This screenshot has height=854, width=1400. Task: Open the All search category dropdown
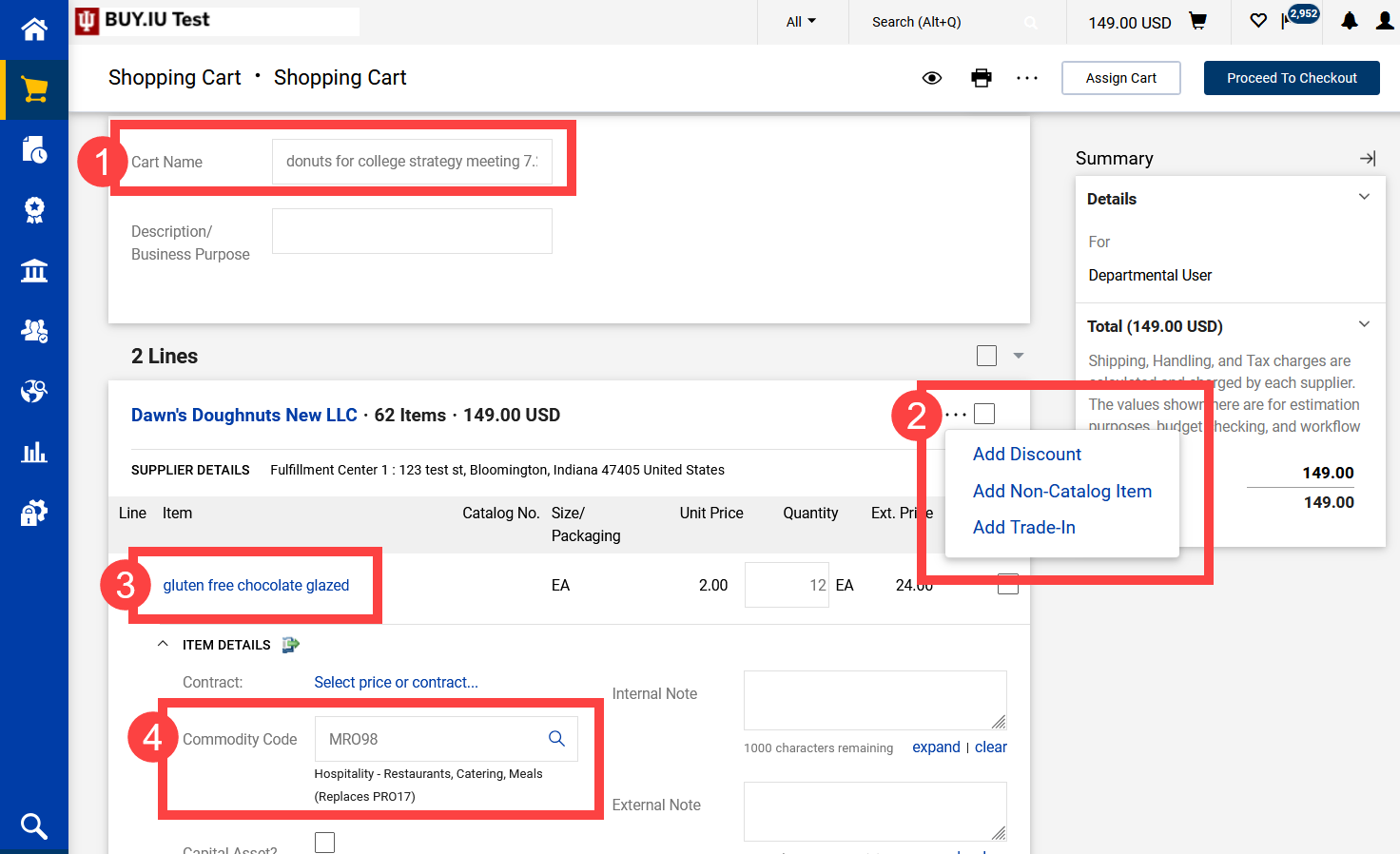coord(802,22)
